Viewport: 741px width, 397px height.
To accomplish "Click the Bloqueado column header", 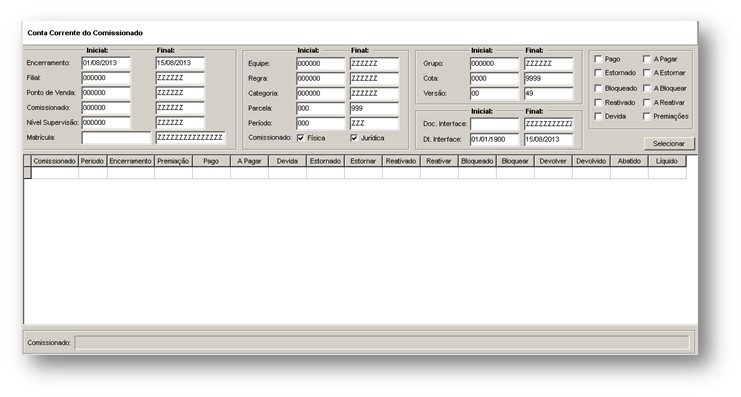I will pos(477,161).
